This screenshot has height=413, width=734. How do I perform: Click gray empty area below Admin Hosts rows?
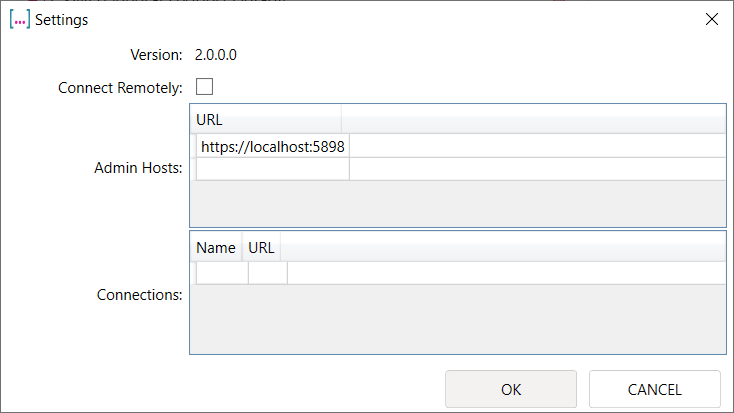(457, 203)
